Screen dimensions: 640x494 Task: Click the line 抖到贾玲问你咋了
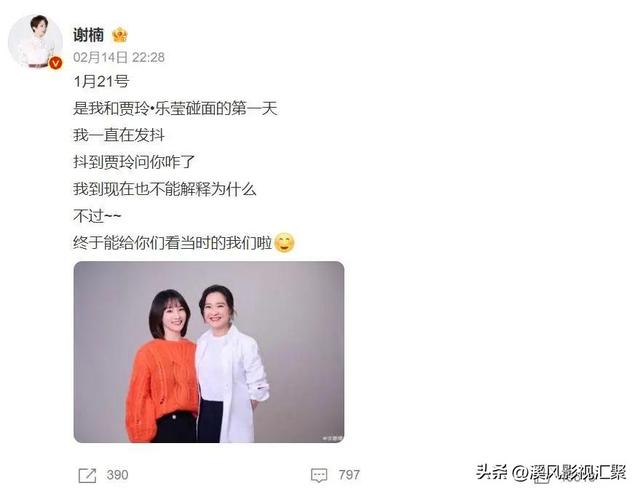point(134,162)
